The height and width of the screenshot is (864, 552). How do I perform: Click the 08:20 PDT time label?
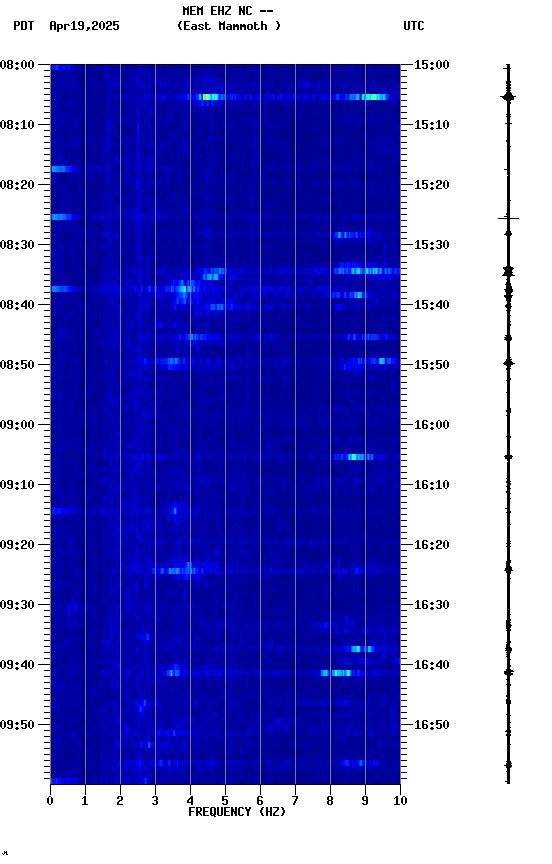tap(17, 185)
